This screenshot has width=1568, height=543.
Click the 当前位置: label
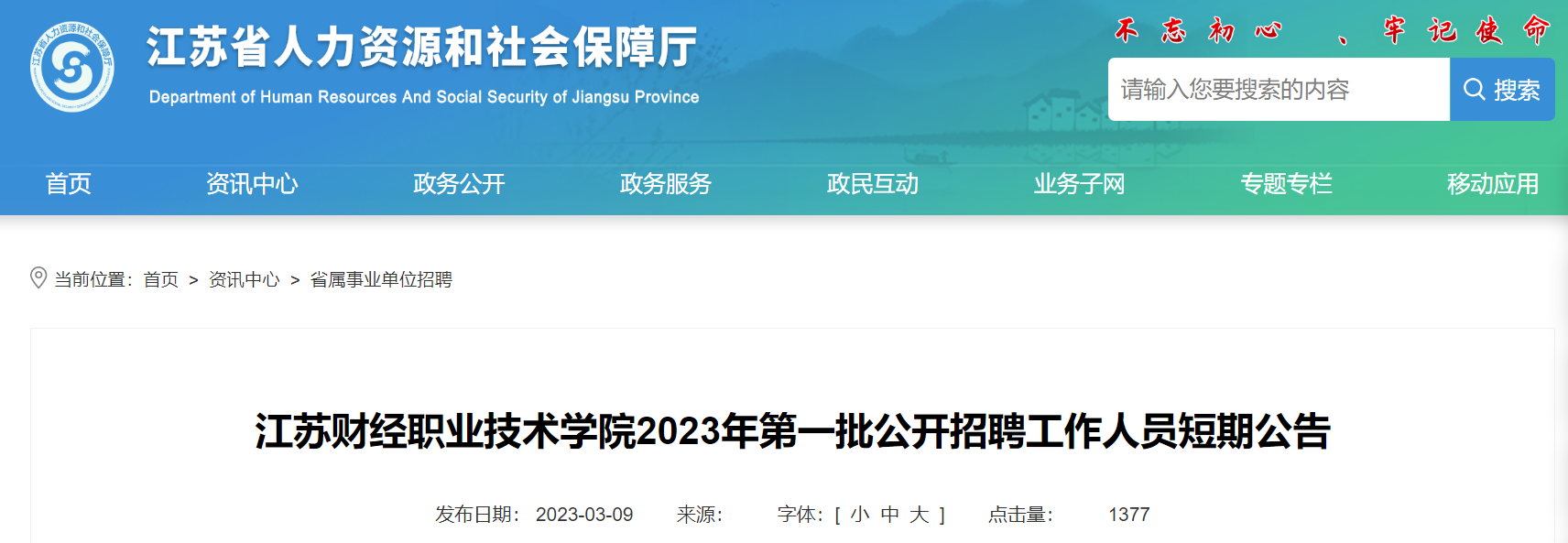94,279
